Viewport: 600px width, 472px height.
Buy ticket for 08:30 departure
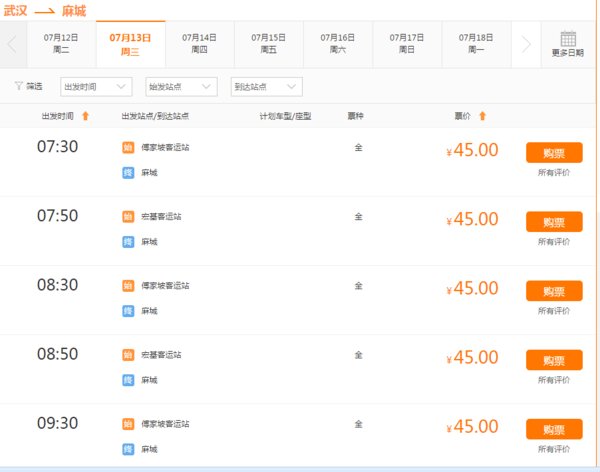click(554, 291)
